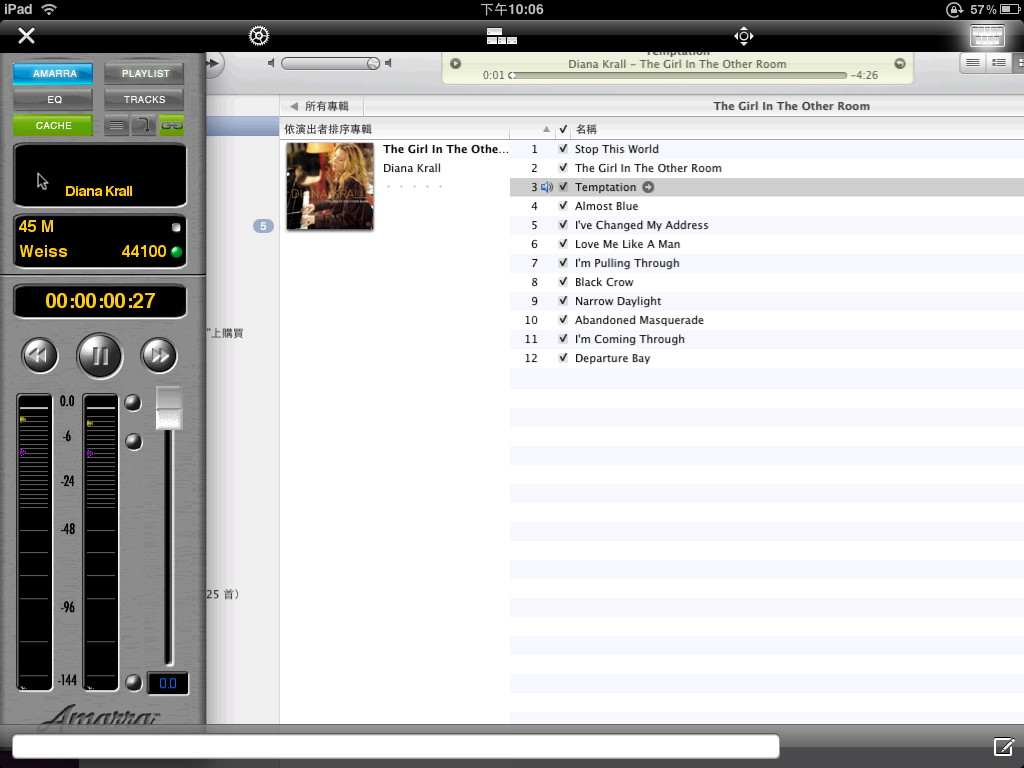Click the arrow icon next to Temptation

648,187
